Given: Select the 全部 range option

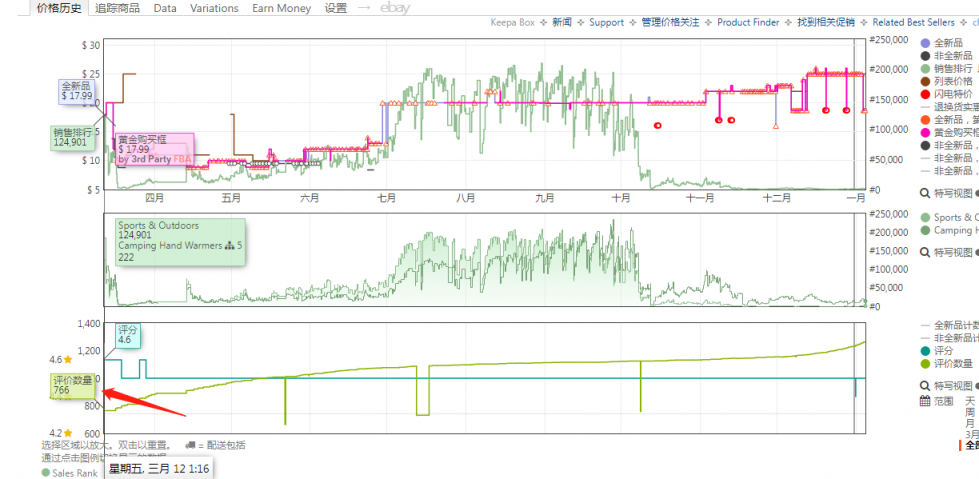Looking at the screenshot, I should click(x=972, y=445).
